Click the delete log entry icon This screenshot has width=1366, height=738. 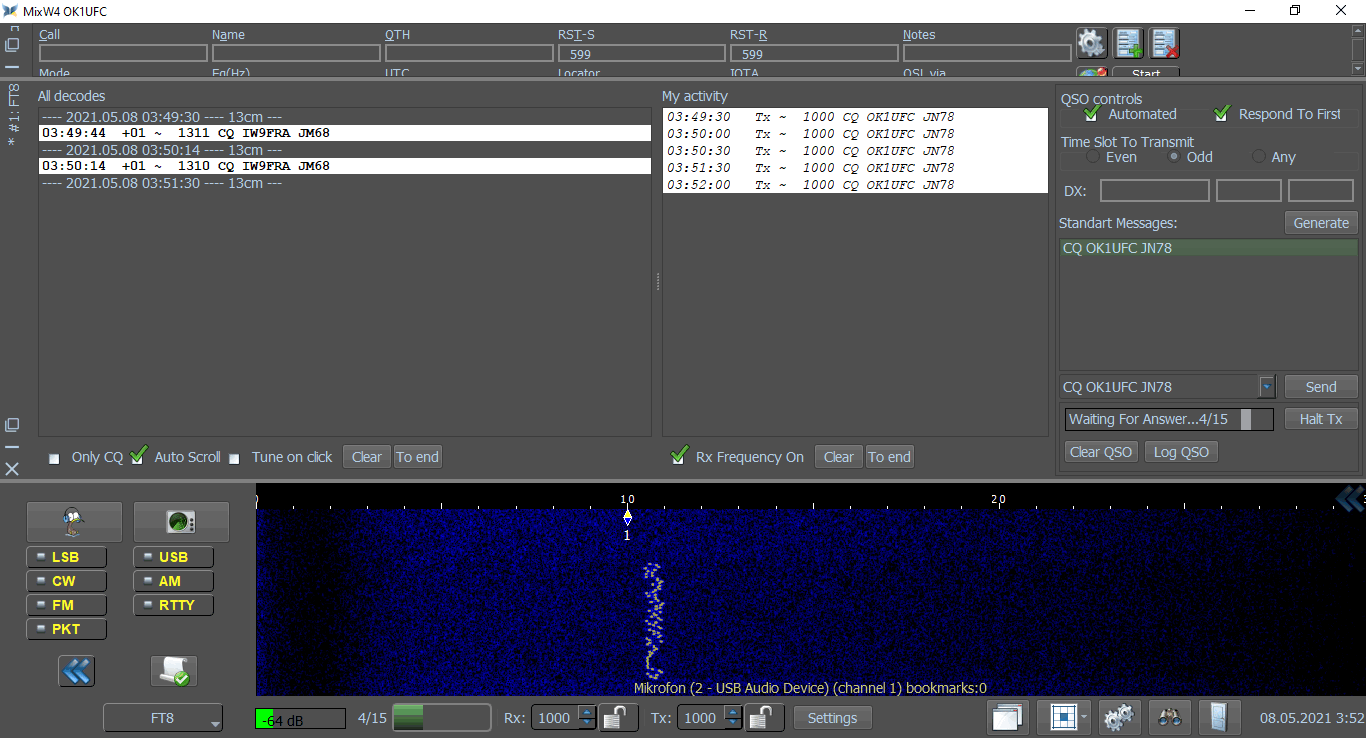click(x=1164, y=44)
